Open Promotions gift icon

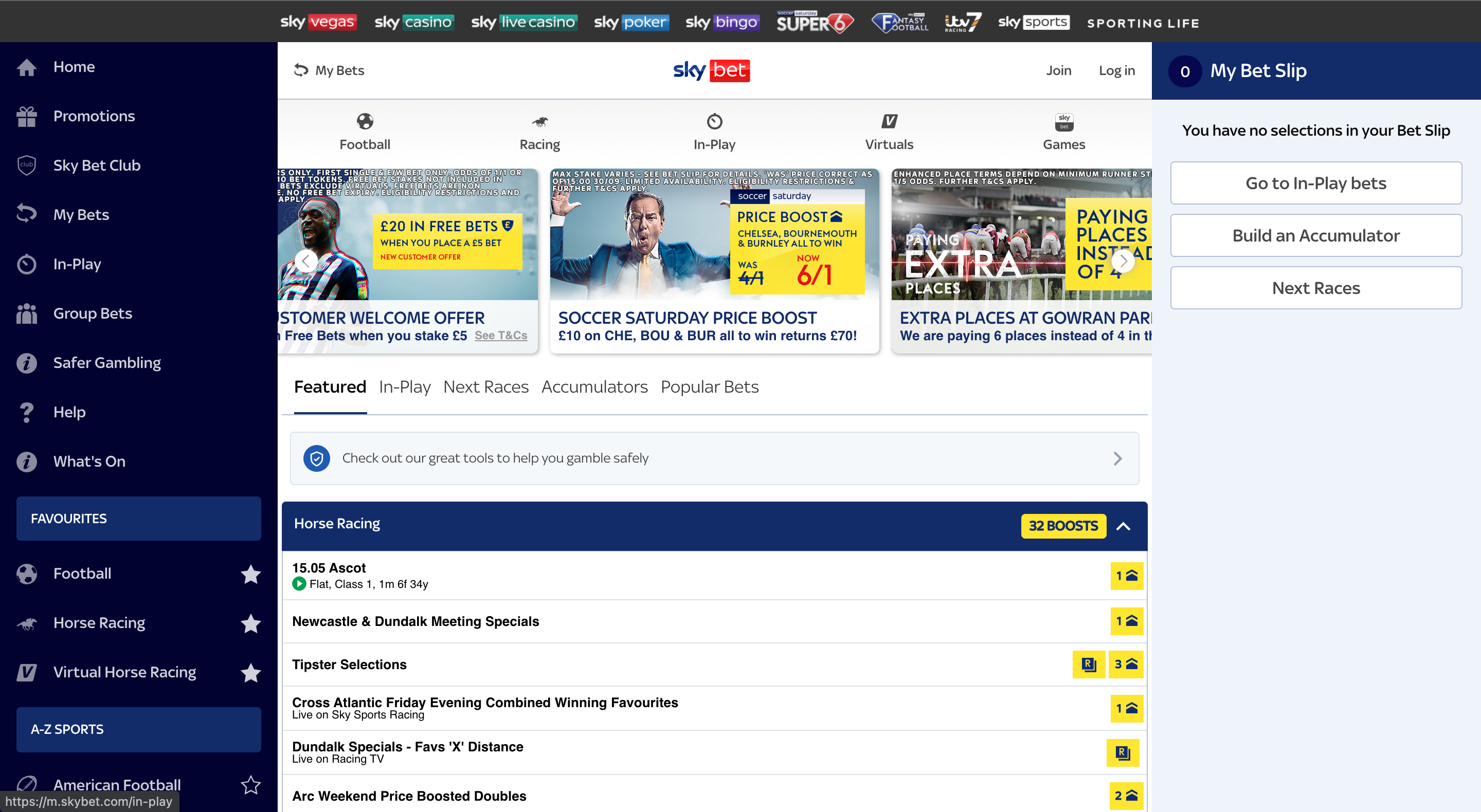coord(26,117)
